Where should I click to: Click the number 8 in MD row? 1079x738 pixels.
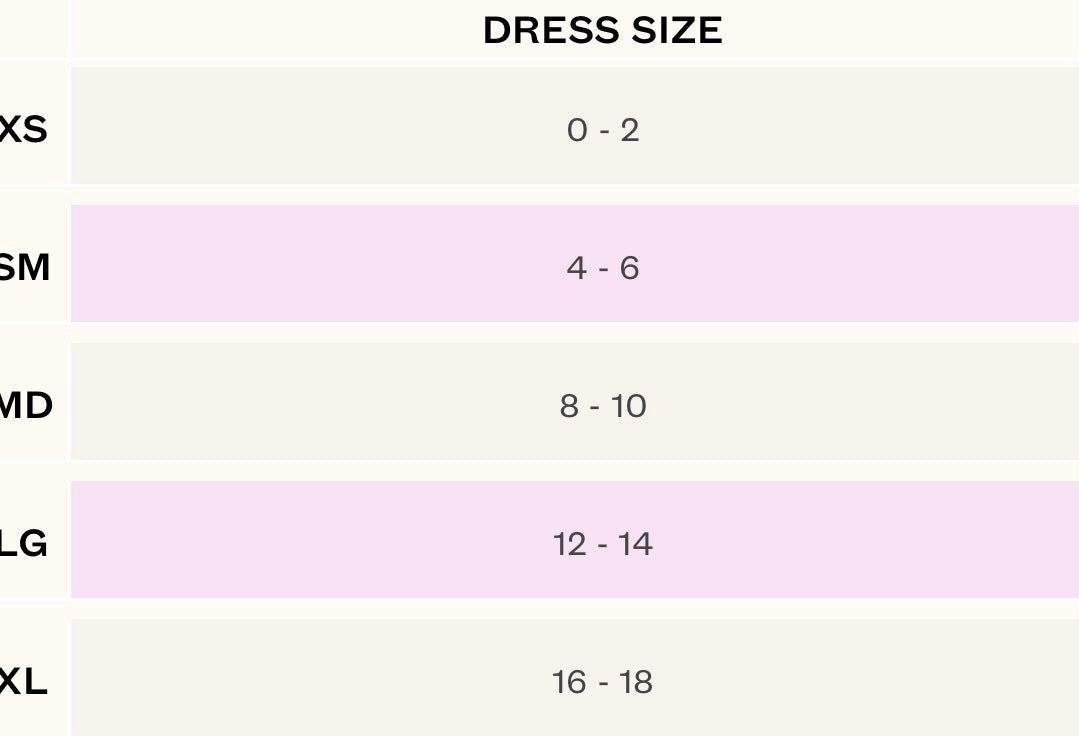point(569,406)
